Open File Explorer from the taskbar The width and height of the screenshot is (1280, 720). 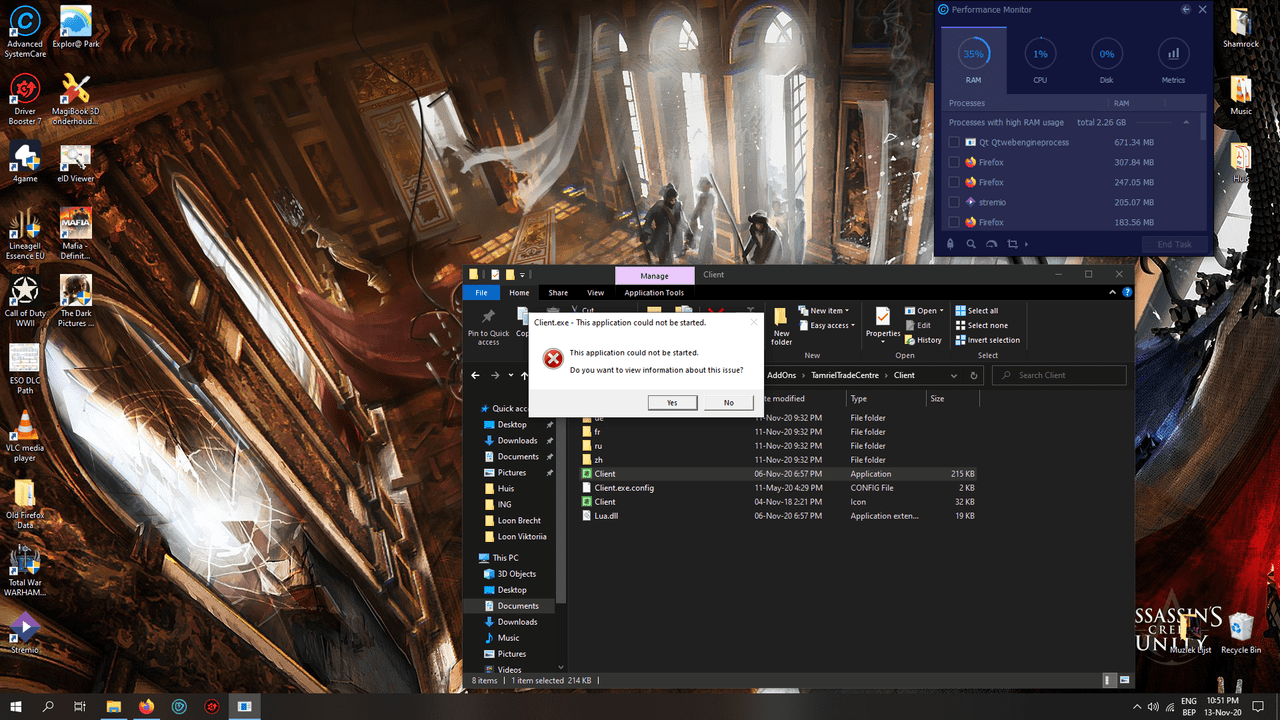click(x=113, y=706)
